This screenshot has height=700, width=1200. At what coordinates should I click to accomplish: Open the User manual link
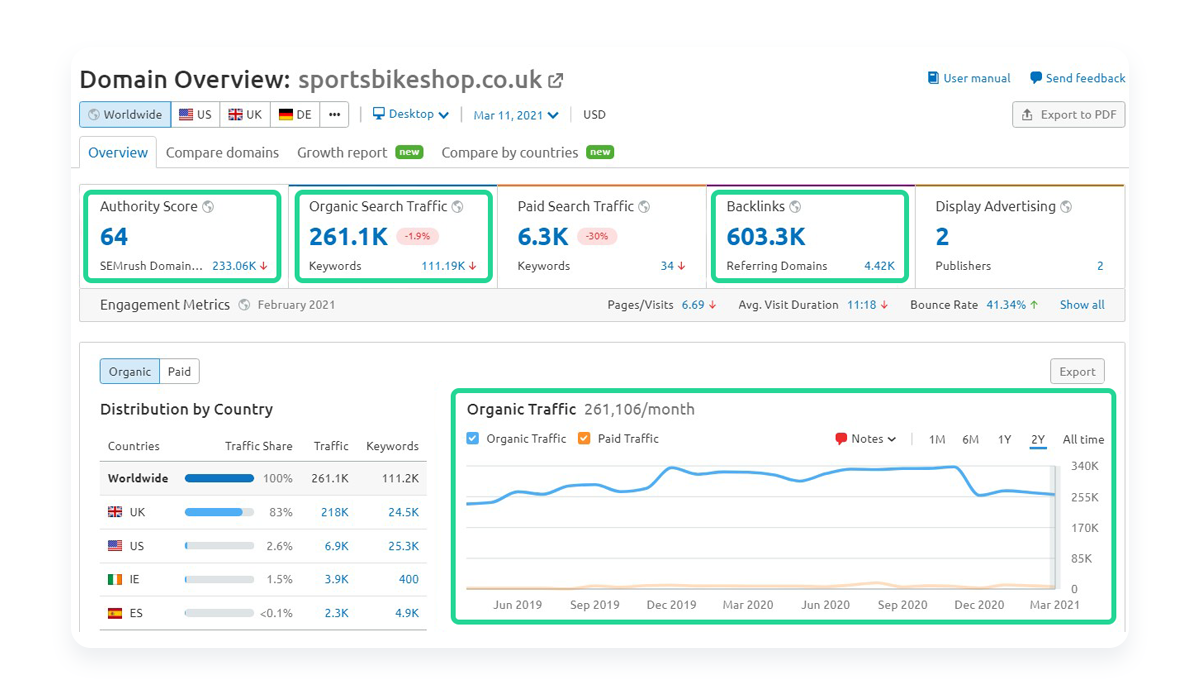969,78
